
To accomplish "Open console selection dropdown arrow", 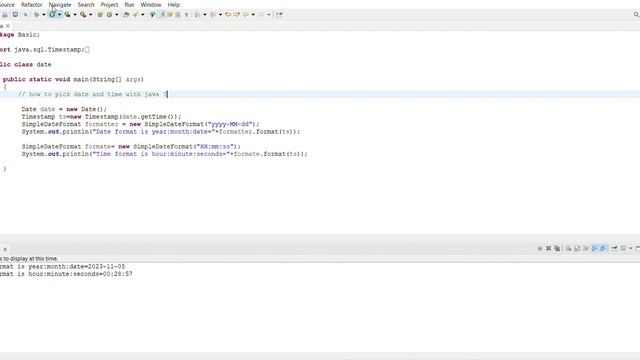I will click(631, 248).
